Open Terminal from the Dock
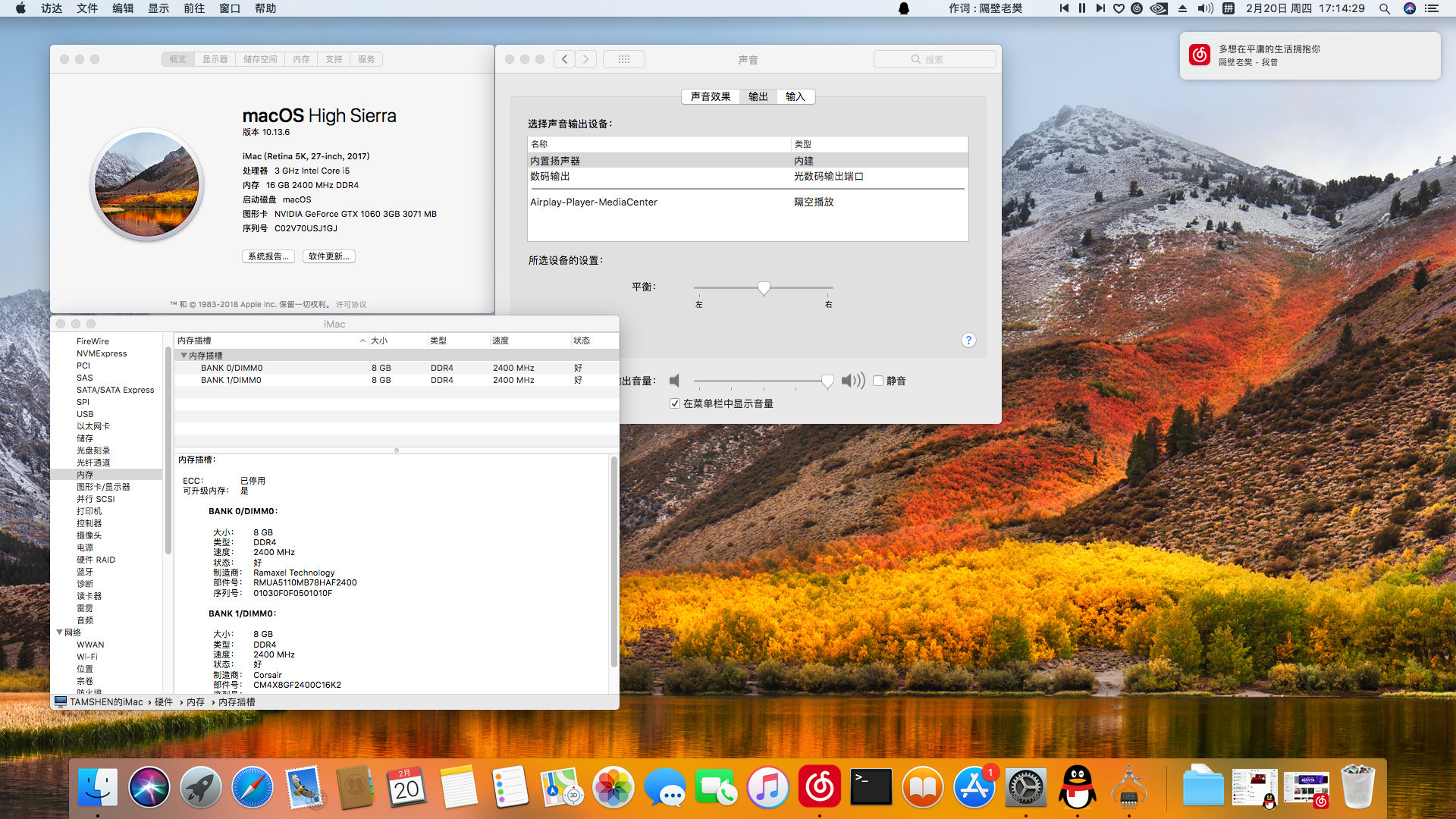Screen dimensions: 1456x819 coord(871,787)
